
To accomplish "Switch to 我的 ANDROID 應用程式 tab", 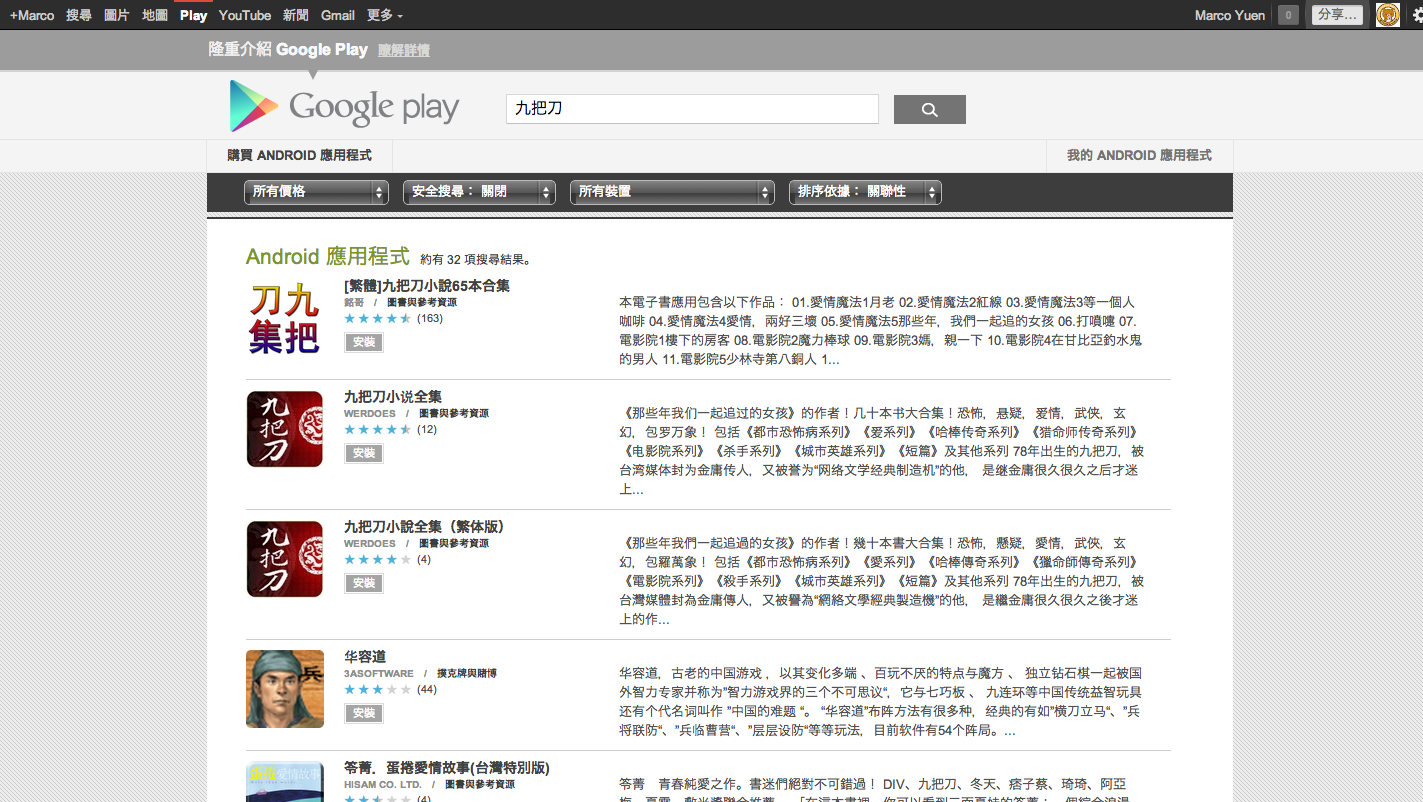I will (1139, 156).
